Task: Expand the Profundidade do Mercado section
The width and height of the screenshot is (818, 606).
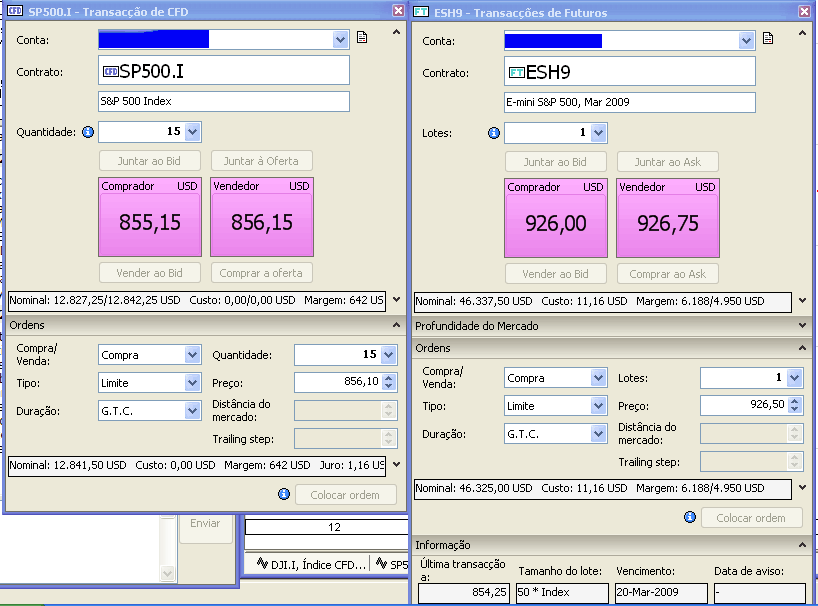Action: point(802,325)
